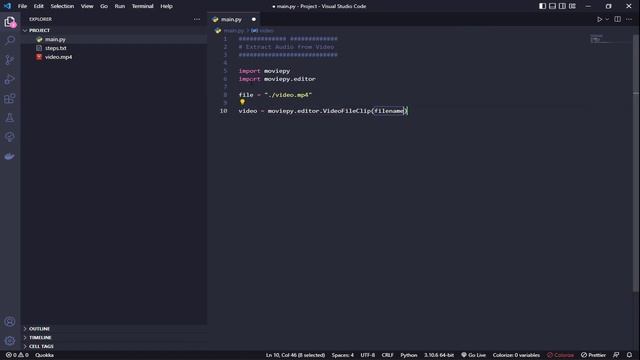
Task: Click Colorizer: 0 variables status
Action: click(x=516, y=355)
